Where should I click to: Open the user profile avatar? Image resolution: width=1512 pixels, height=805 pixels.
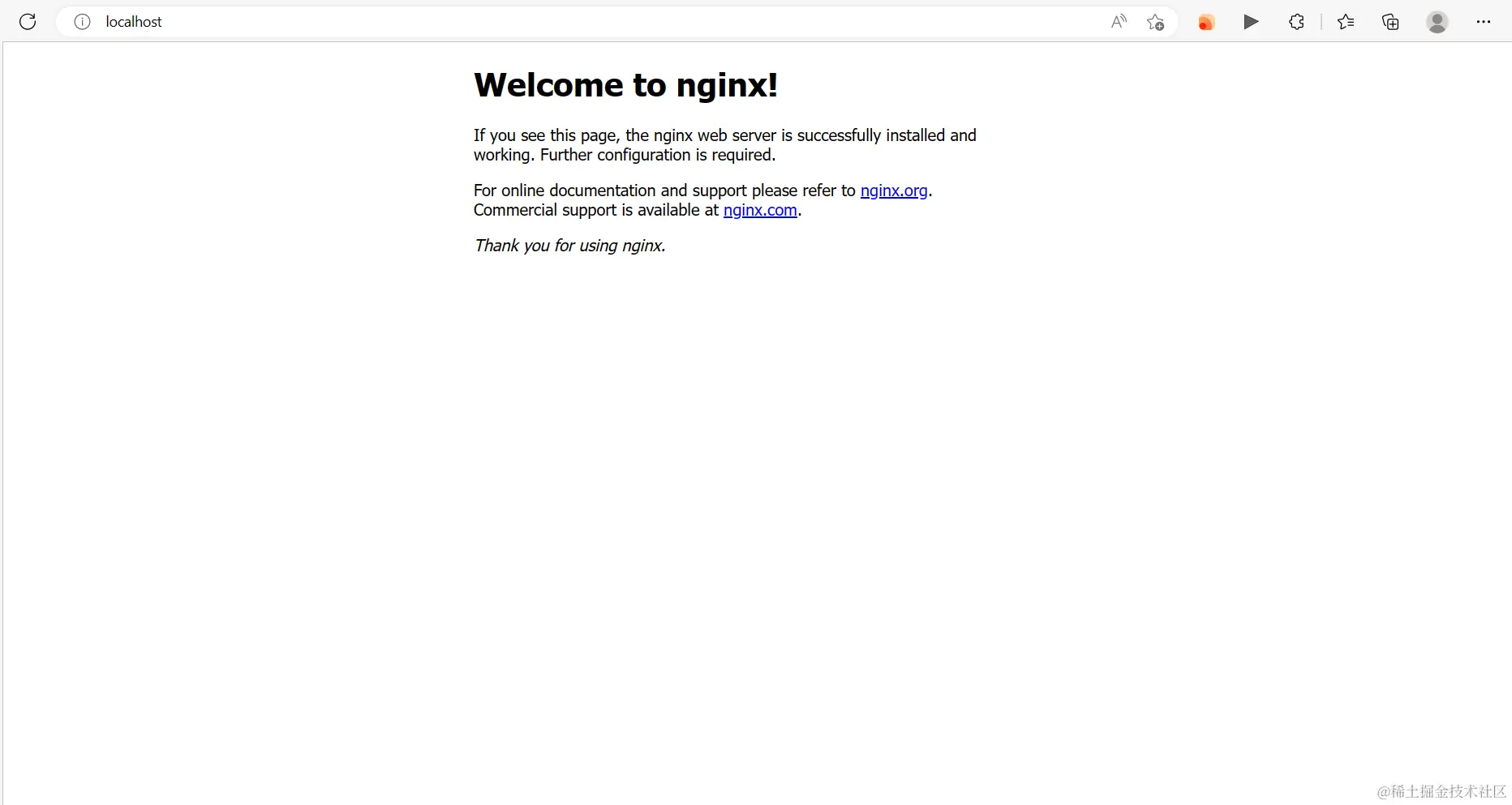1437,22
